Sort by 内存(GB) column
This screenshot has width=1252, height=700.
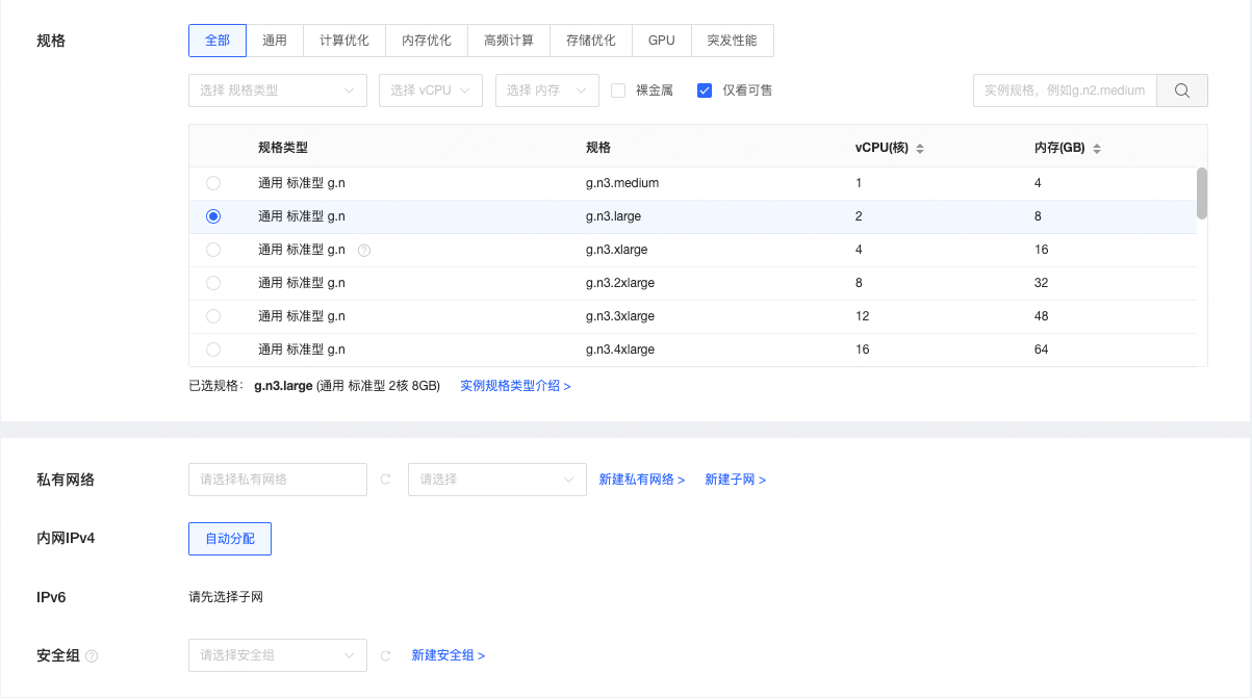coord(1097,148)
